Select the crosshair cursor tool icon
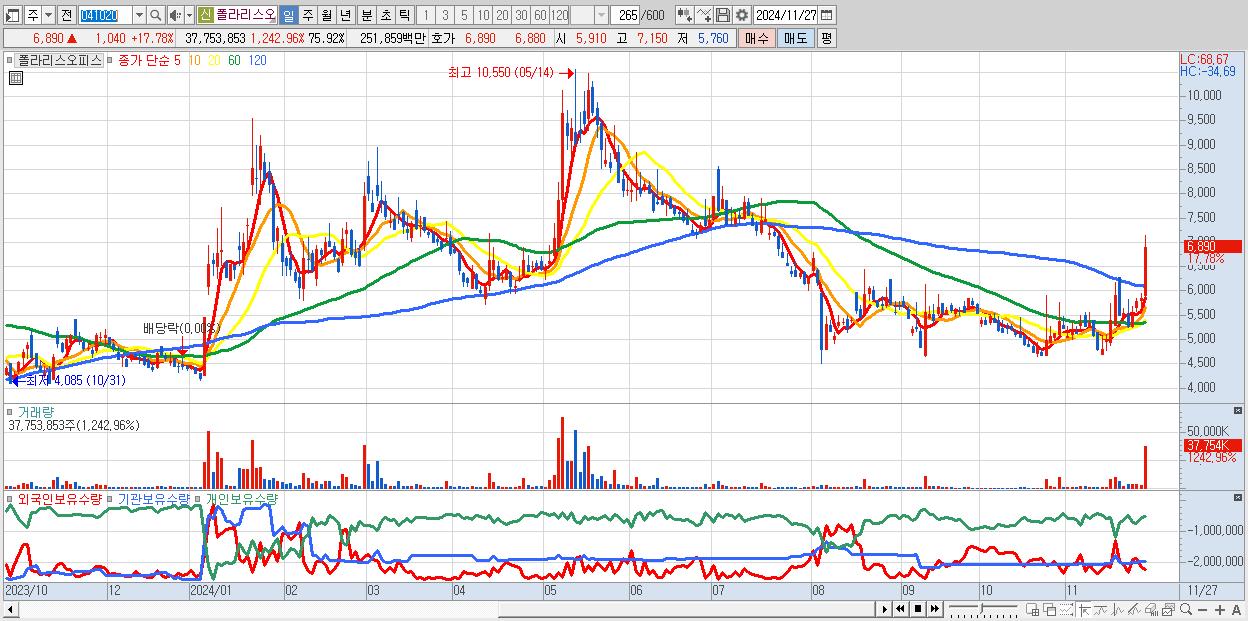The width and height of the screenshot is (1248, 621). tap(1084, 610)
